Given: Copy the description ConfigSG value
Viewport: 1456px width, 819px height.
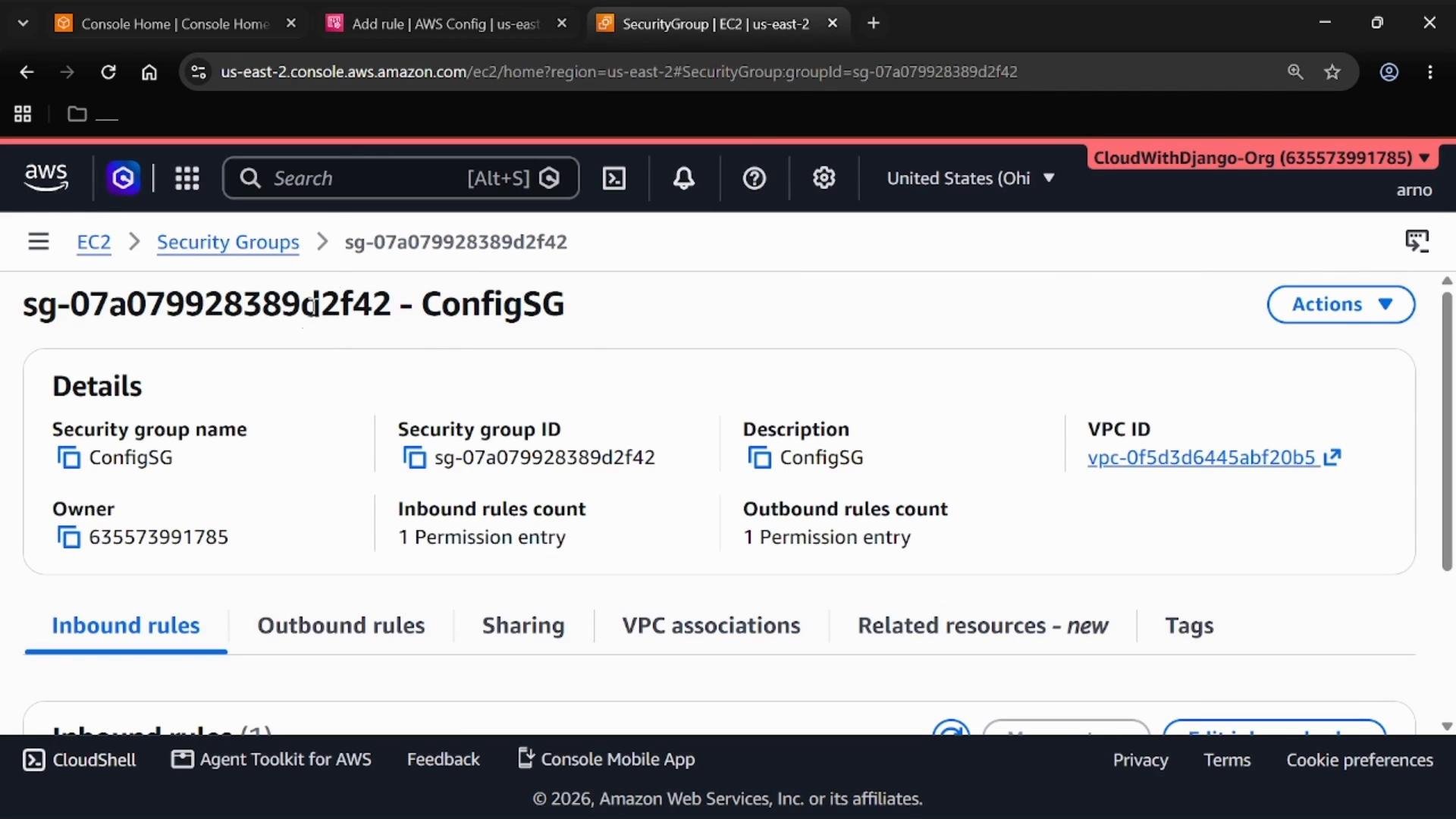Looking at the screenshot, I should tap(759, 457).
